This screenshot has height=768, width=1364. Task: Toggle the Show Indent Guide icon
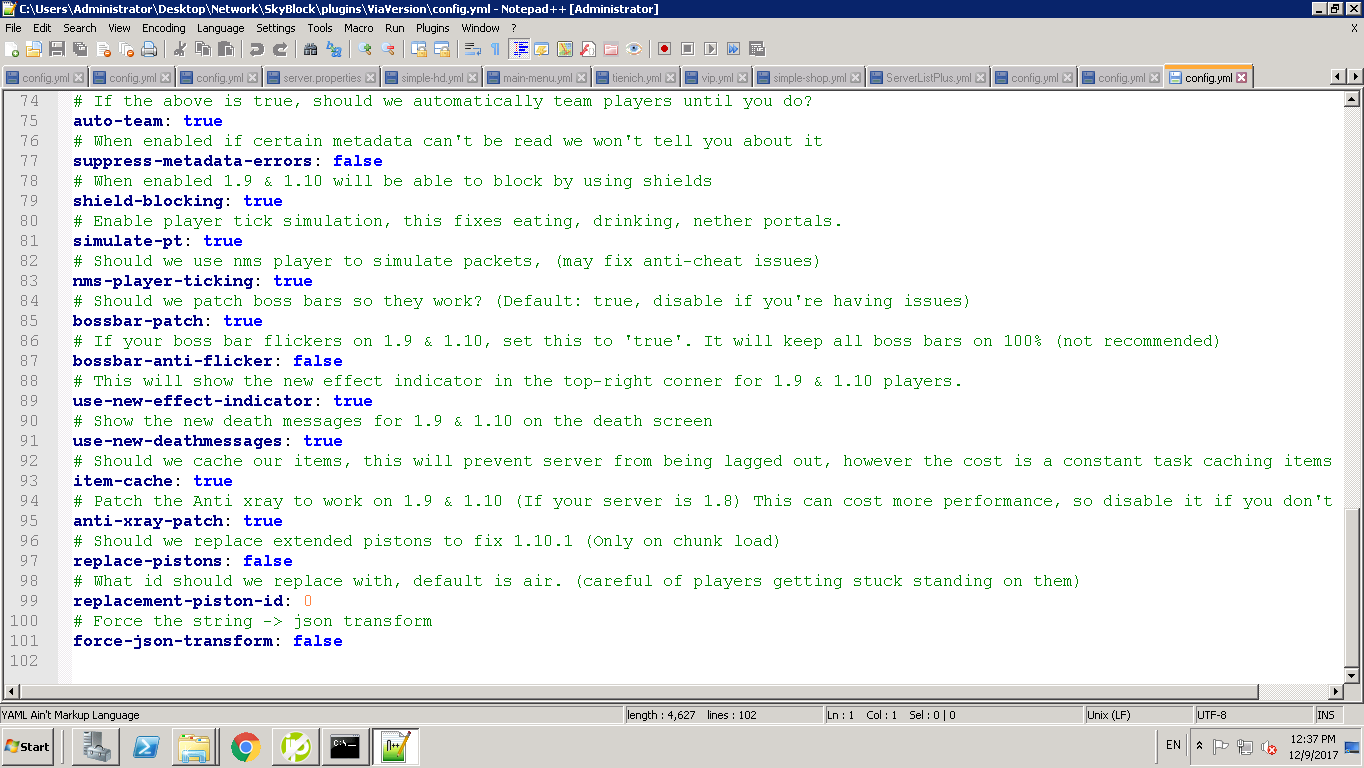click(x=519, y=49)
